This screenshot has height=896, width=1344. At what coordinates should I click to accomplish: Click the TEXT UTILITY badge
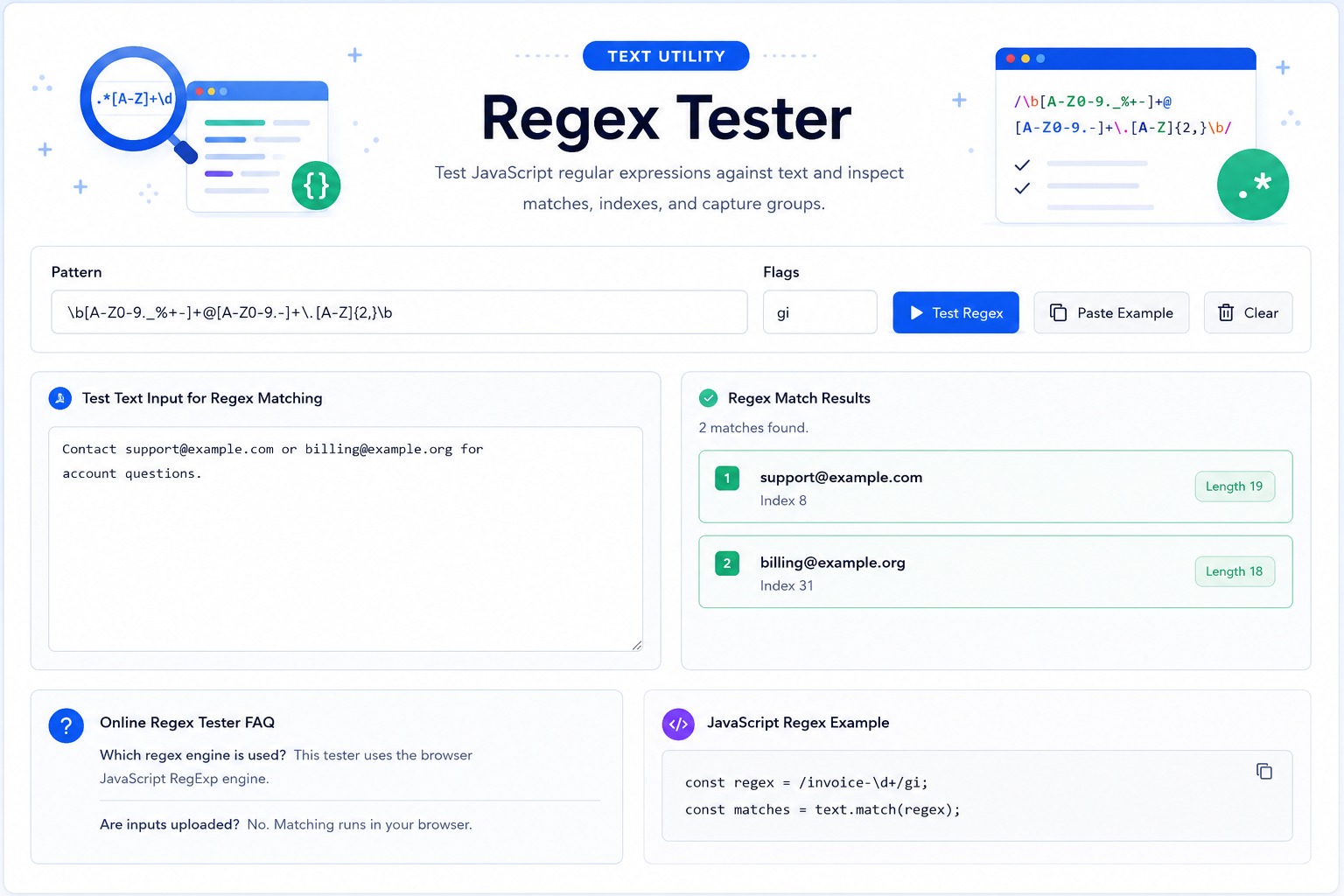click(666, 56)
